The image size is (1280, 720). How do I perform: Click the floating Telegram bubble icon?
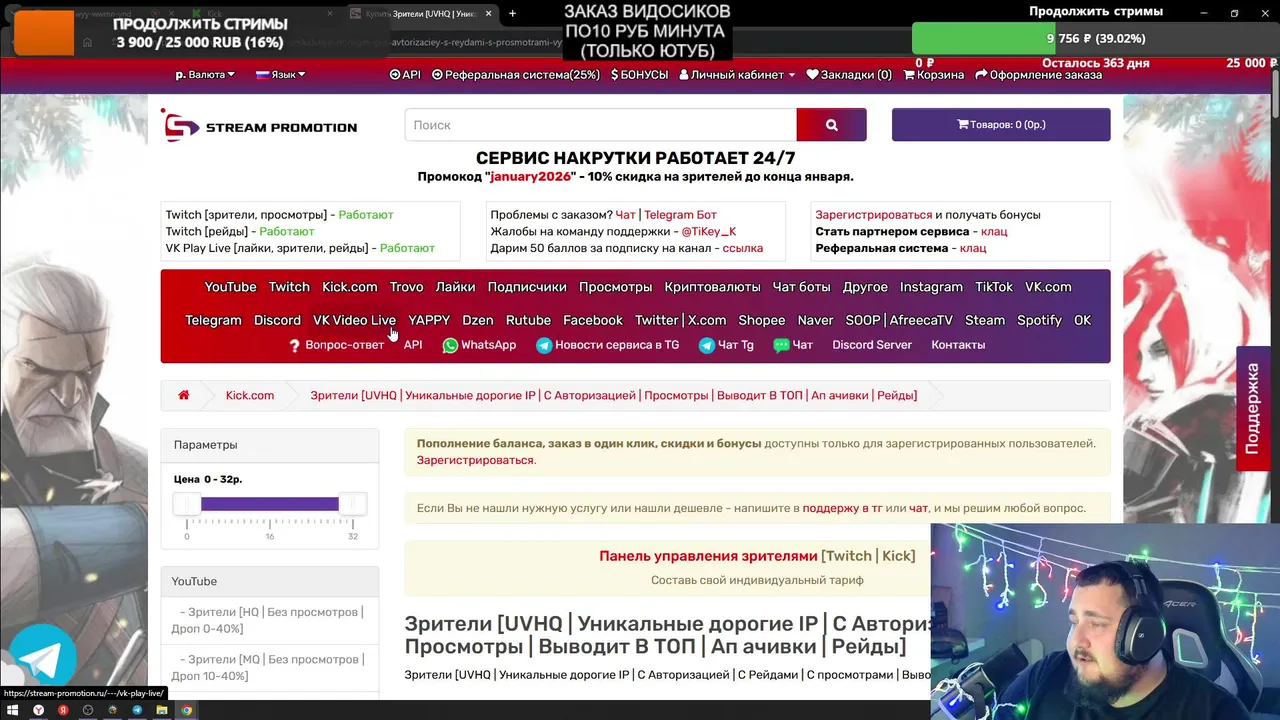pos(42,657)
